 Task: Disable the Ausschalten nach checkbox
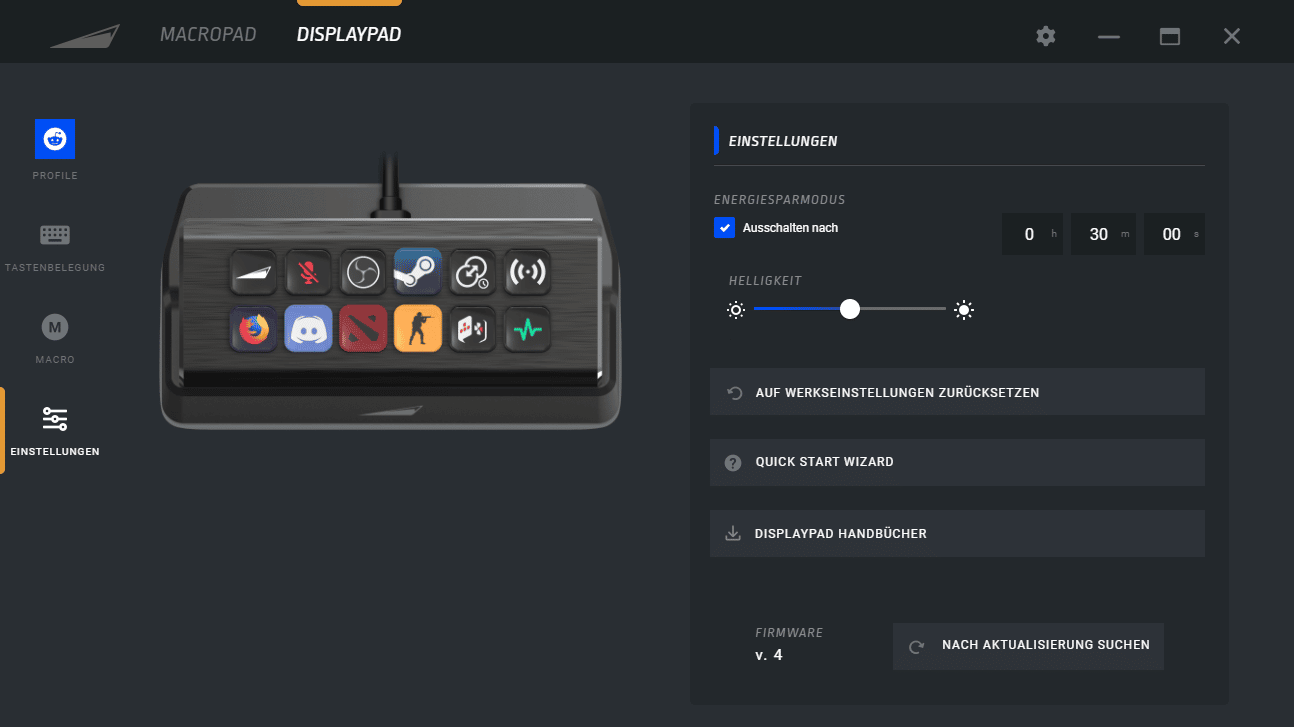pyautogui.click(x=725, y=228)
